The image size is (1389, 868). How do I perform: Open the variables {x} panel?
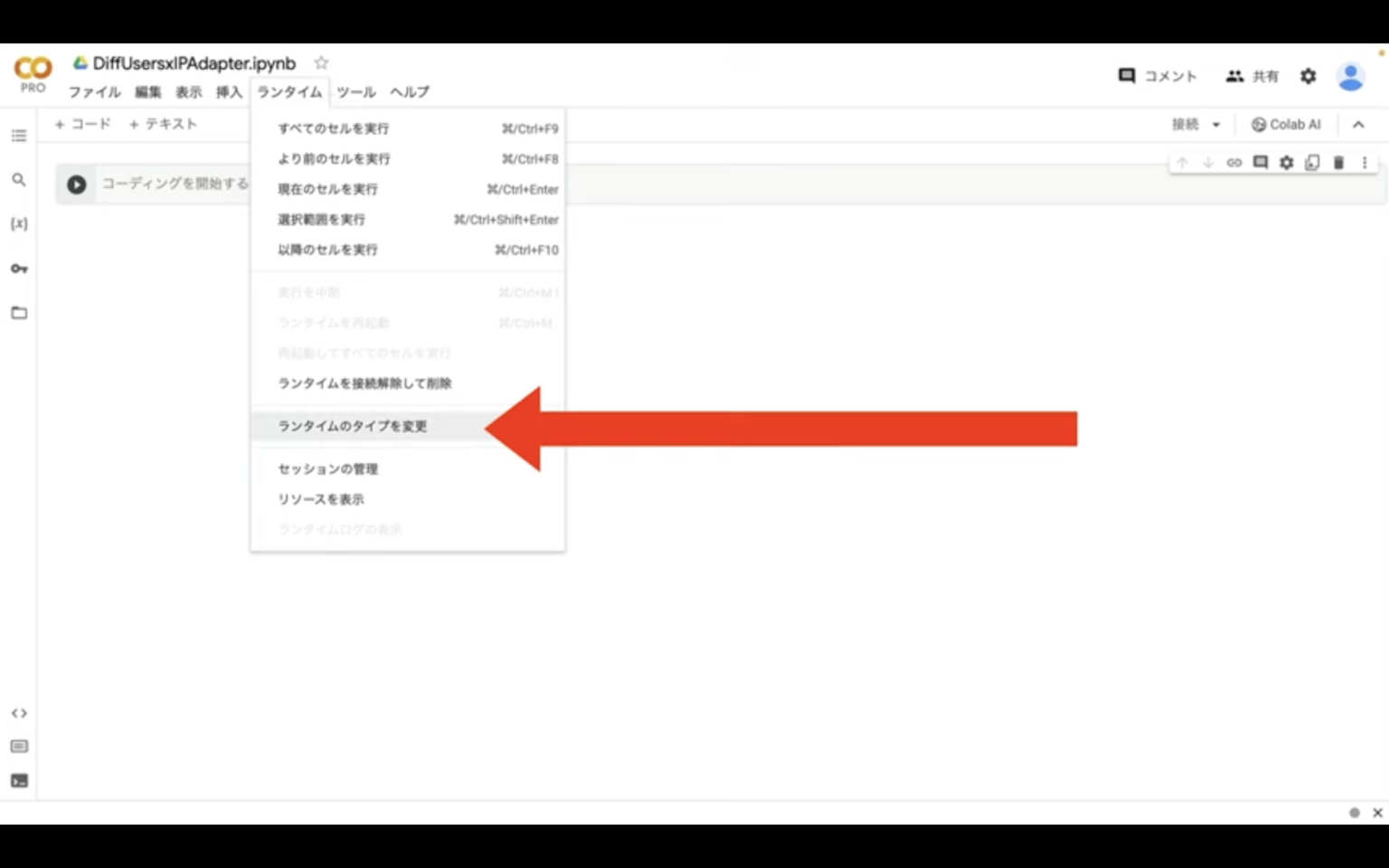click(19, 223)
